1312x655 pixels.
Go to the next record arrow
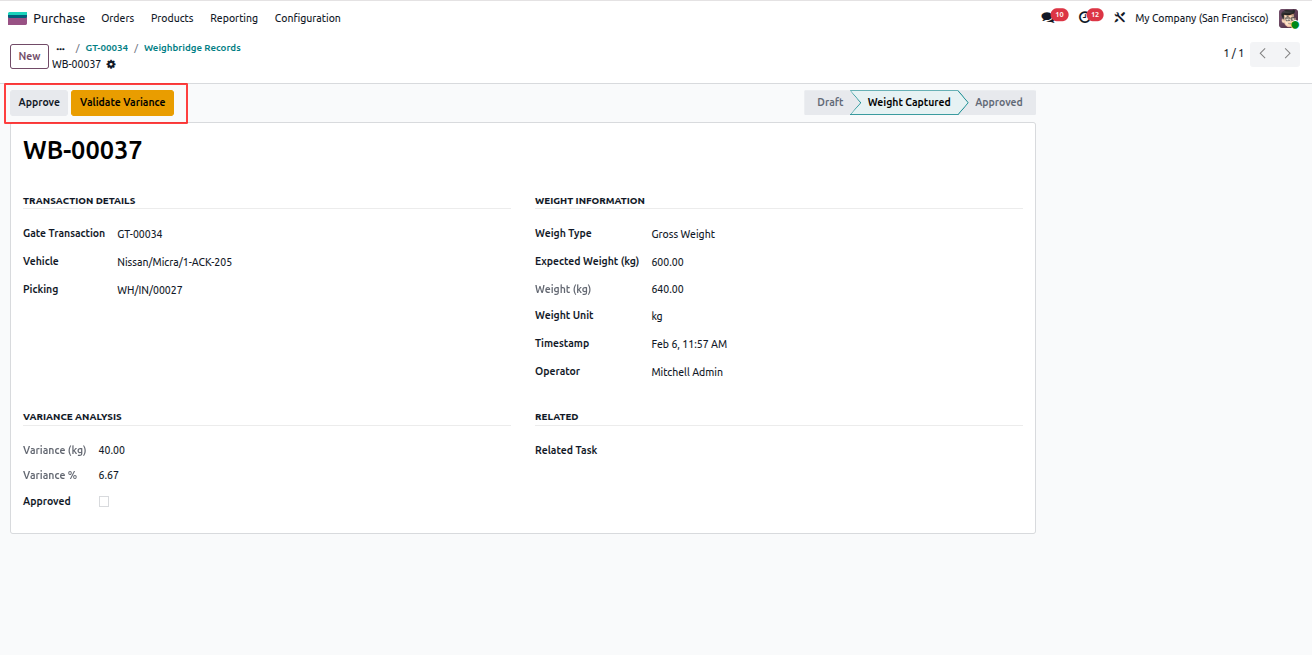[x=1288, y=54]
